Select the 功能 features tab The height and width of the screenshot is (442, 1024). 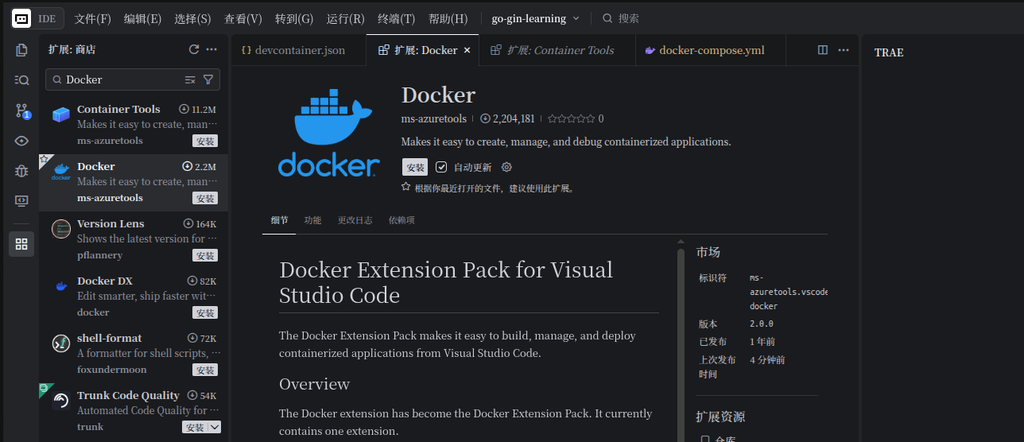tap(313, 220)
